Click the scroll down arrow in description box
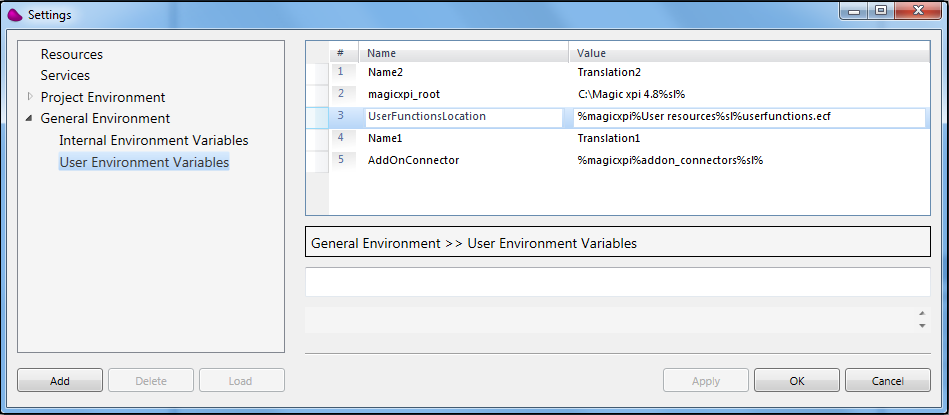 click(922, 326)
